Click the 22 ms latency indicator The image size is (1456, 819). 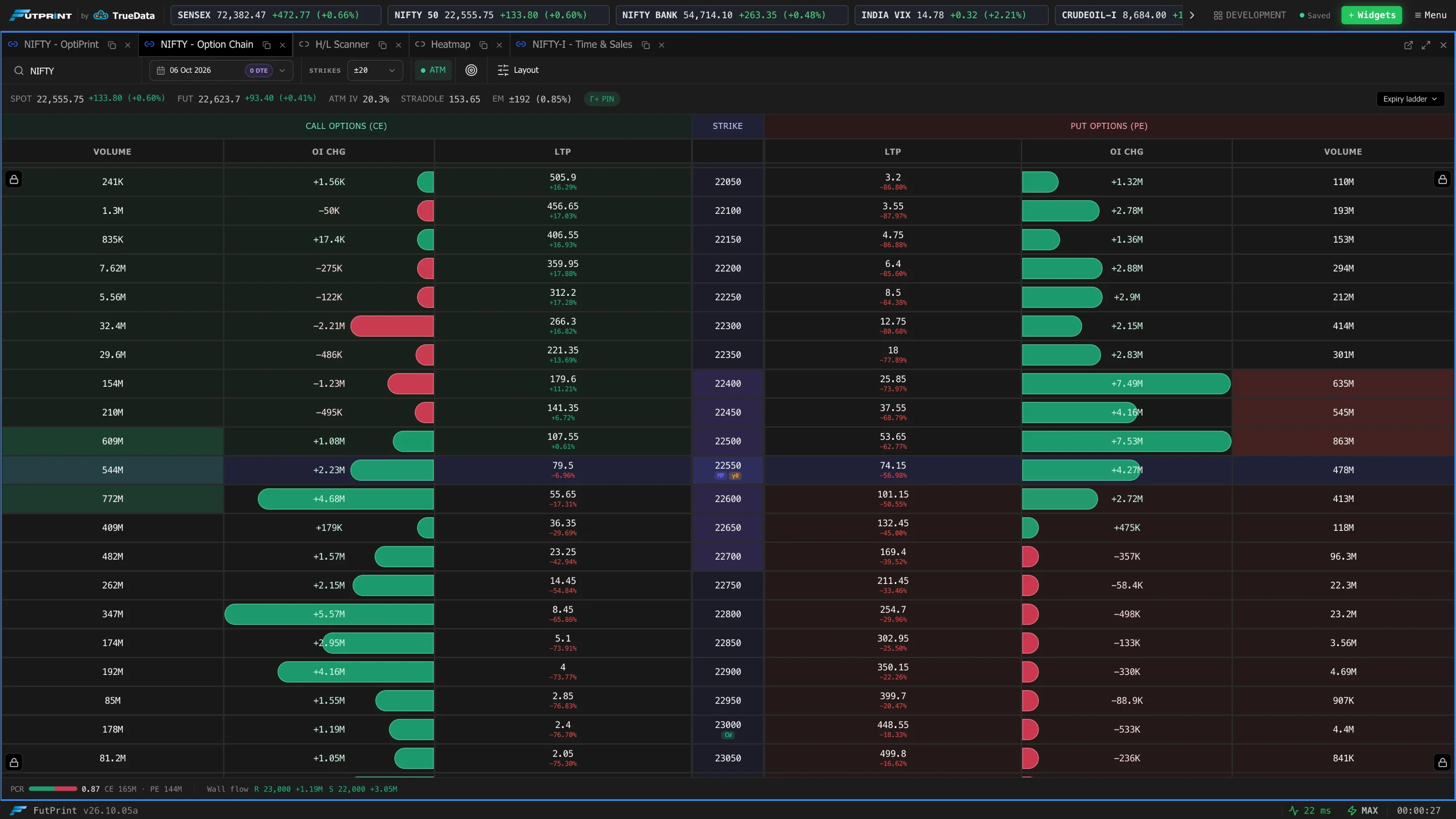tap(1309, 810)
